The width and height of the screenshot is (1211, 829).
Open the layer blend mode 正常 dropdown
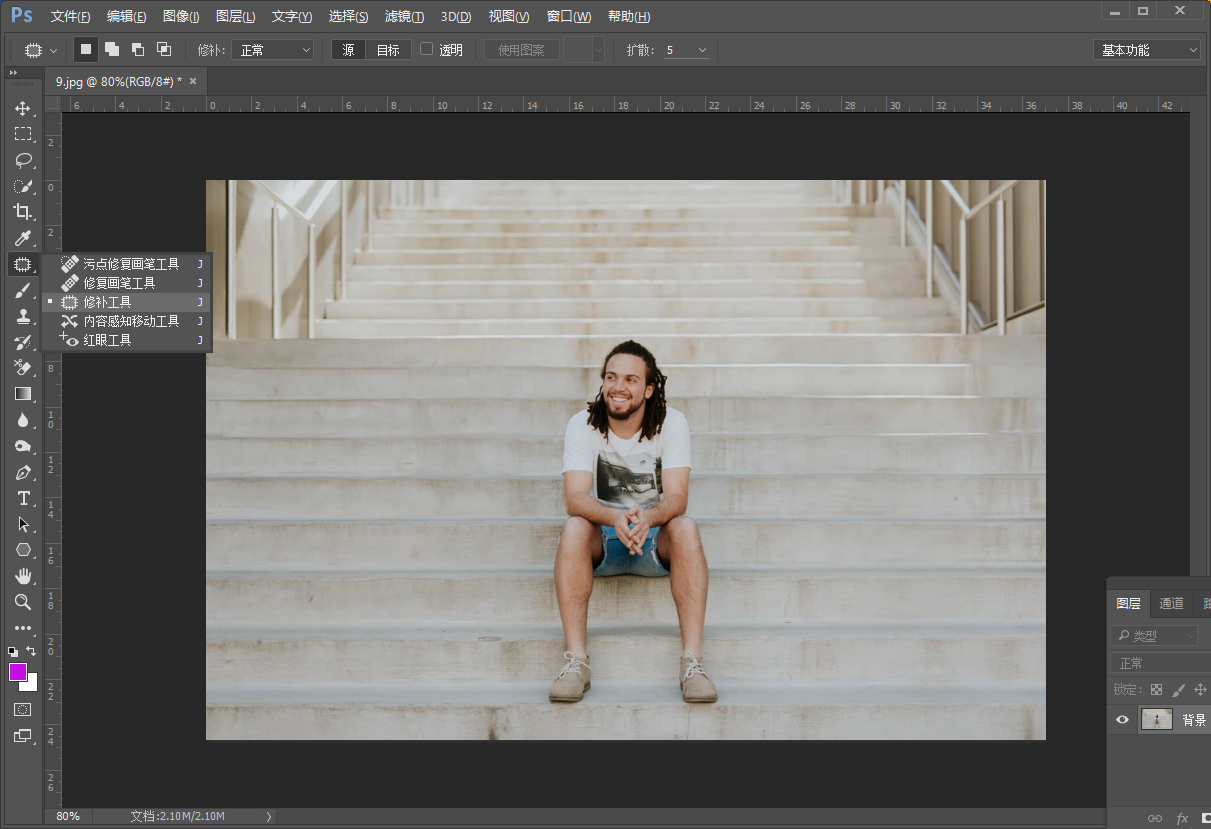1160,663
